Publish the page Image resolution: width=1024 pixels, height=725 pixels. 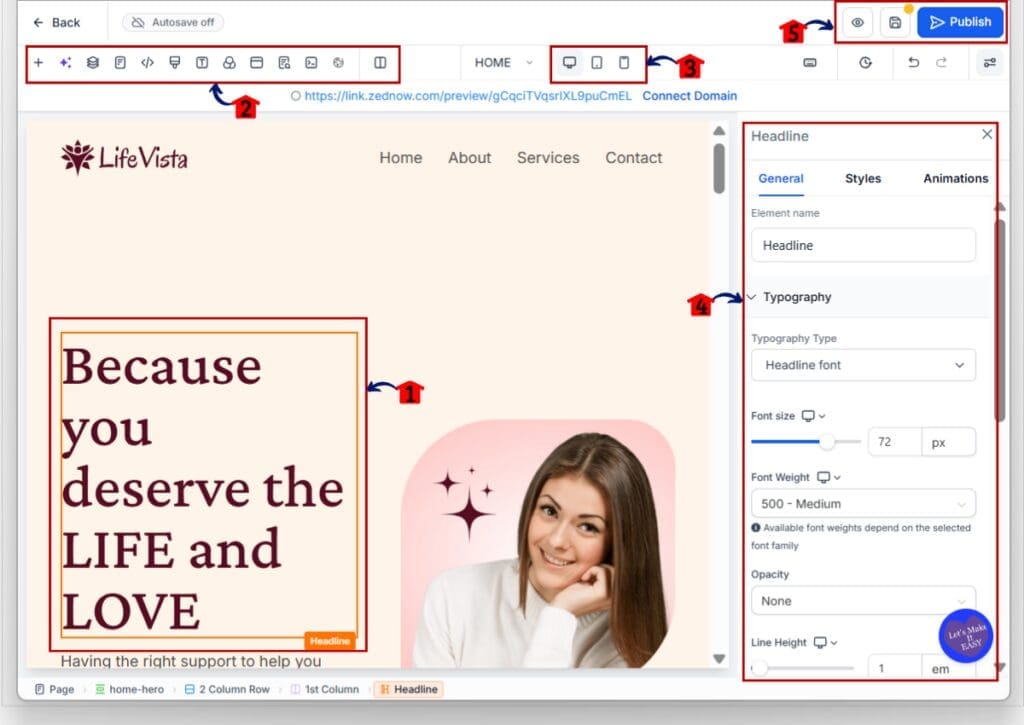pos(960,22)
